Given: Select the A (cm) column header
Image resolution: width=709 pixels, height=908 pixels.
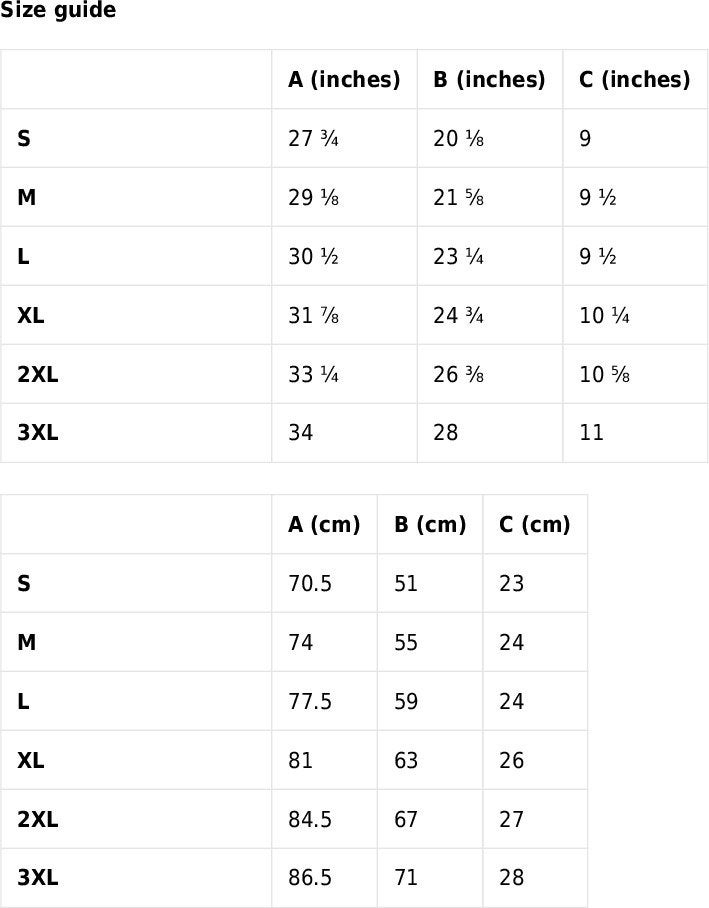Looking at the screenshot, I should click(324, 524).
